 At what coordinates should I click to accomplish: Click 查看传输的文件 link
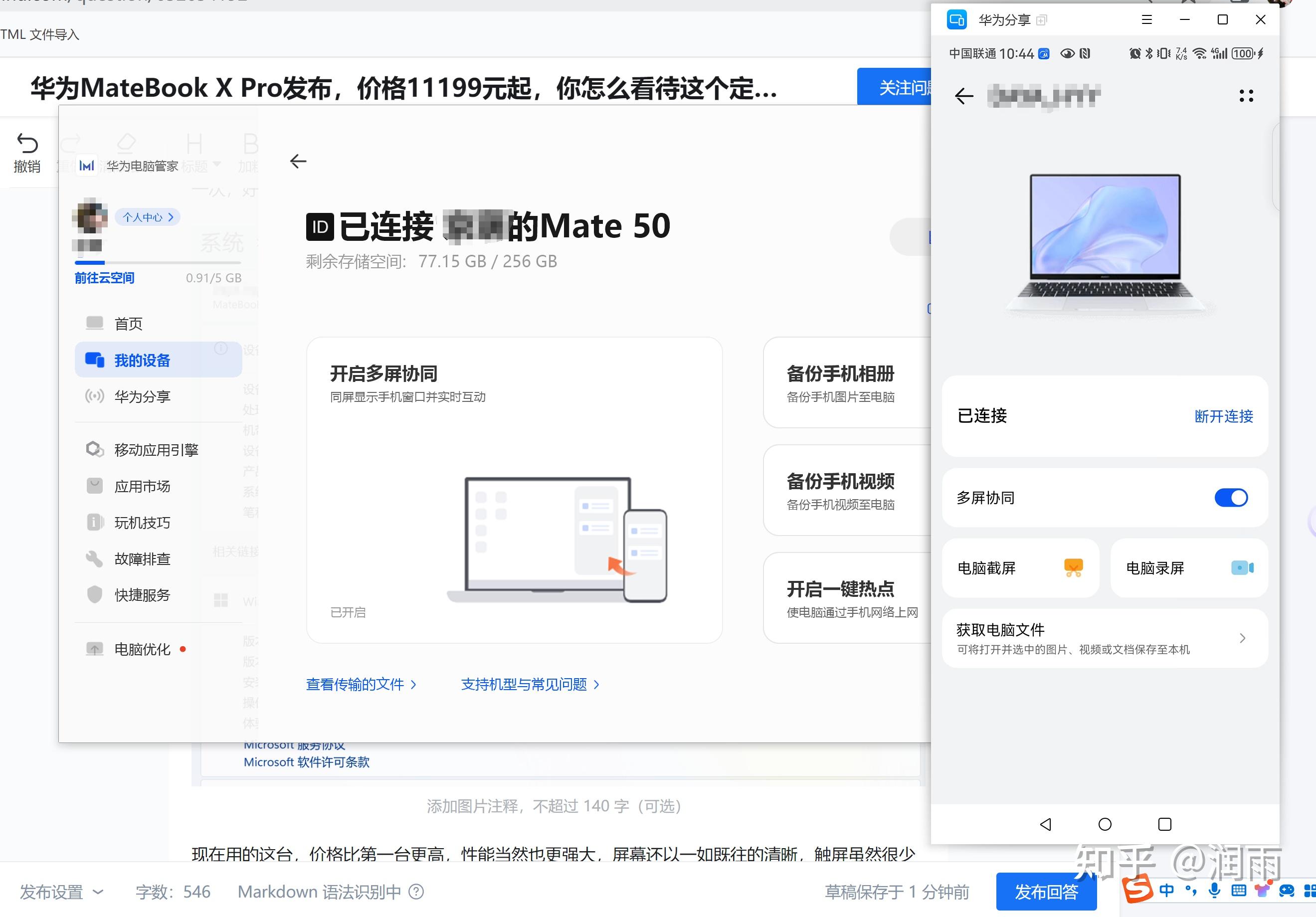361,684
